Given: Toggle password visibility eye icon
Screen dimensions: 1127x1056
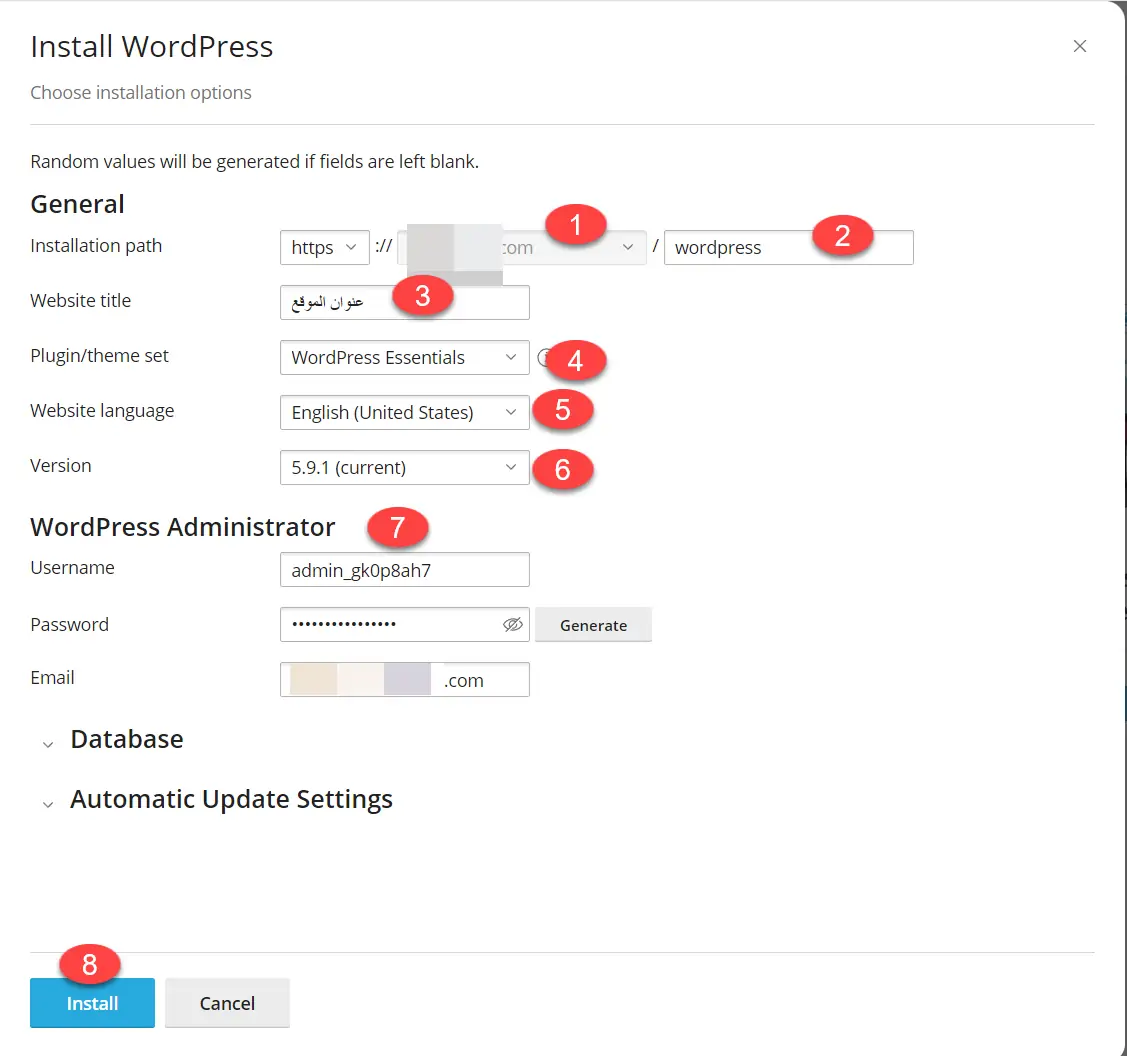Looking at the screenshot, I should 512,625.
